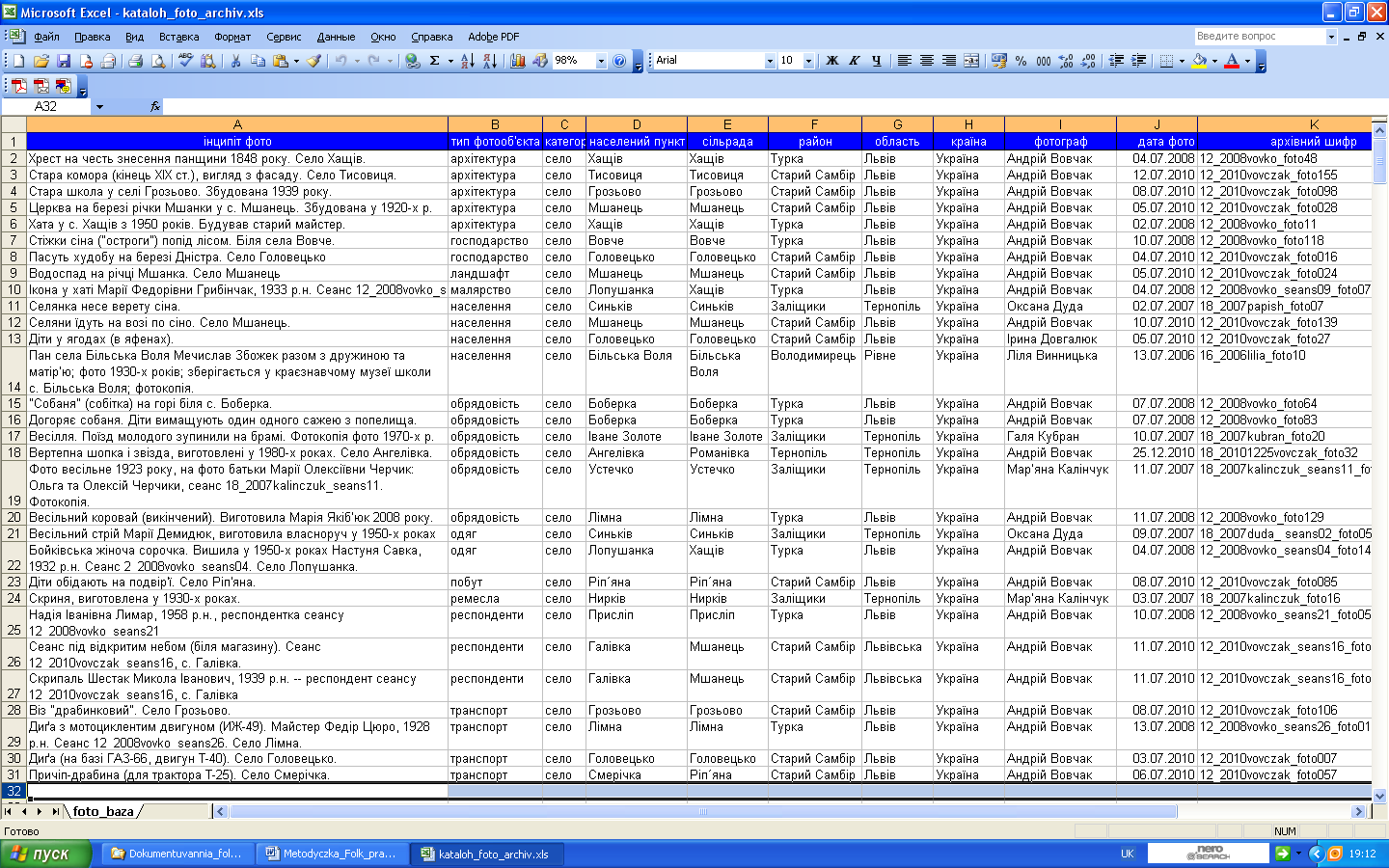Copy selection using the copy icon
This screenshot has height=868, width=1389.
click(x=258, y=61)
